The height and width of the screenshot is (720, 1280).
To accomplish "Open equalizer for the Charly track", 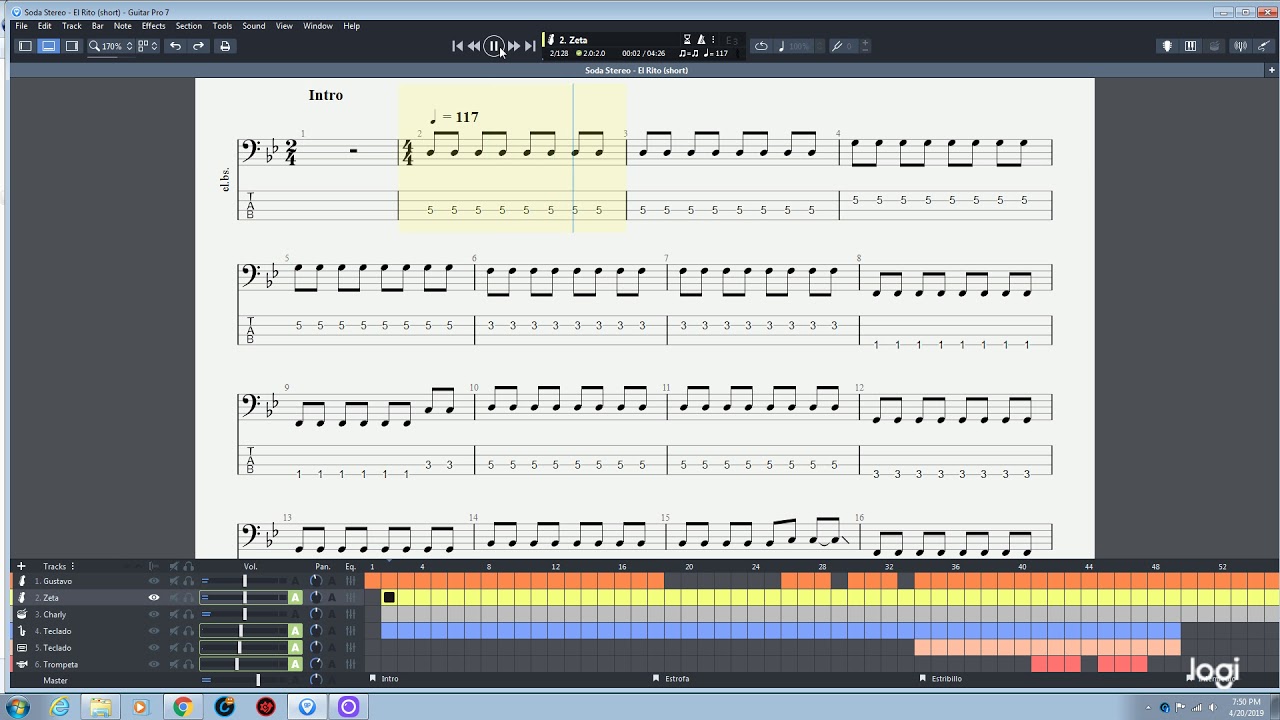I will point(350,614).
